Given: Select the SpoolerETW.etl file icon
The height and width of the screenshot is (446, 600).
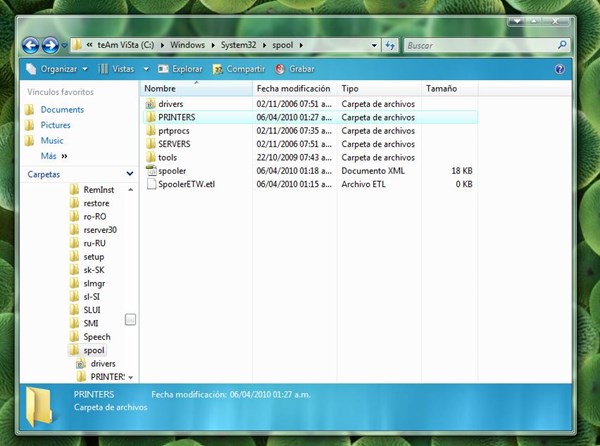Looking at the screenshot, I should [x=151, y=184].
